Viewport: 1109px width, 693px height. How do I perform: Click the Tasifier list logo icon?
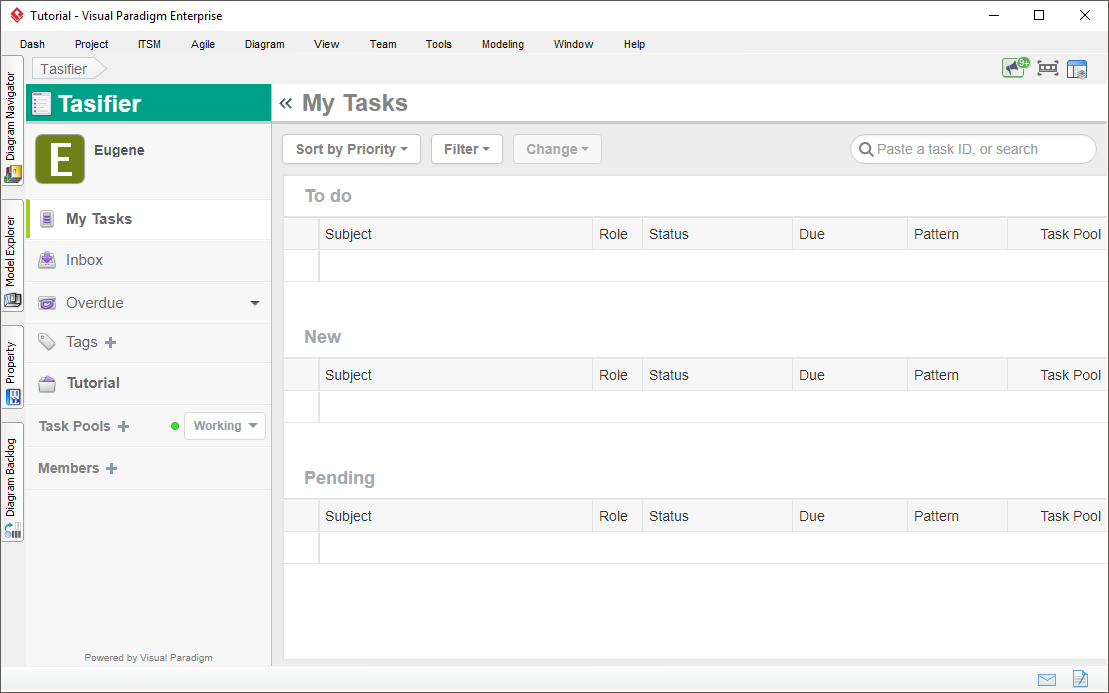click(x=42, y=103)
